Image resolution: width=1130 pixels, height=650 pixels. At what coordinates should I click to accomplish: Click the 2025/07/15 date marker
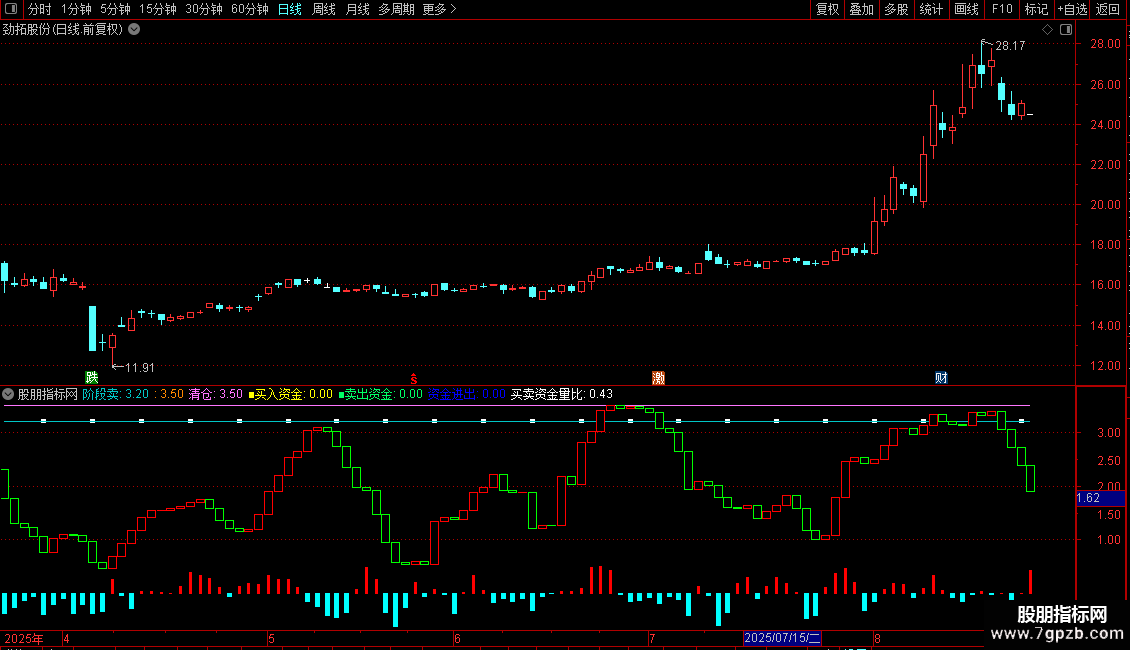tap(782, 638)
